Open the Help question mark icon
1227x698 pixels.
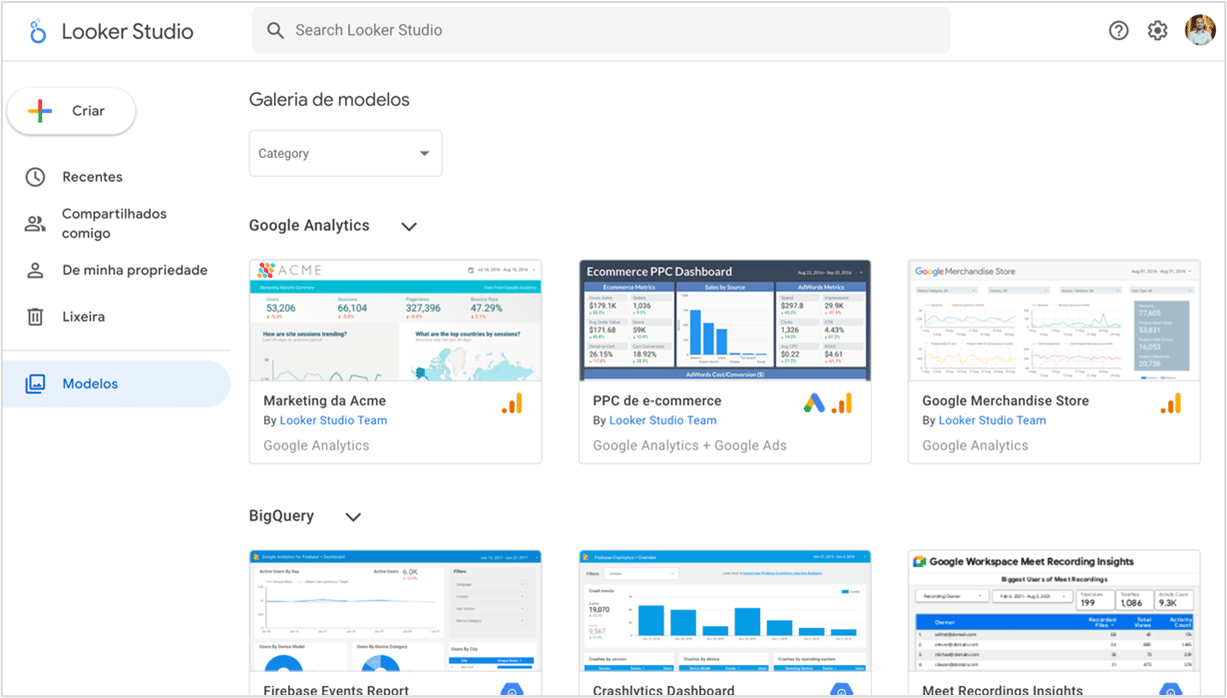tap(1118, 31)
